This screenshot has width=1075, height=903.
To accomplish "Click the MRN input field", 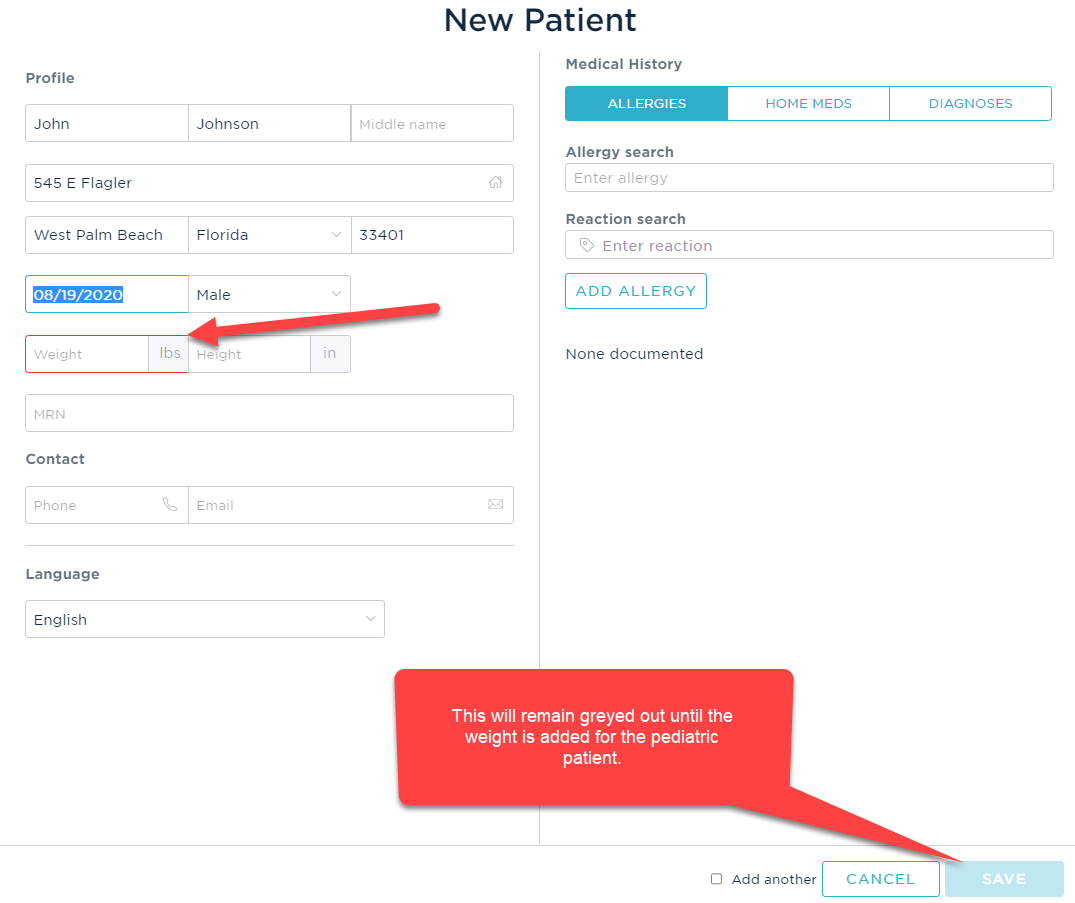I will (269, 413).
